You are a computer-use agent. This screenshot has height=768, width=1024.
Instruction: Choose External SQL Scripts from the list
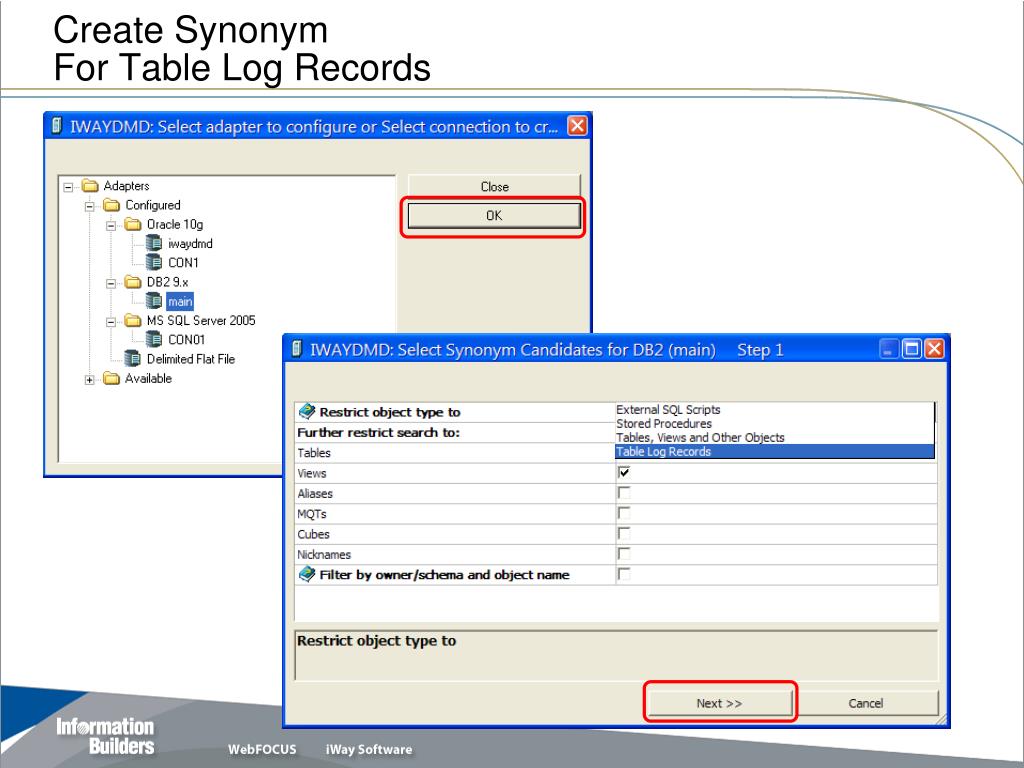(775, 409)
